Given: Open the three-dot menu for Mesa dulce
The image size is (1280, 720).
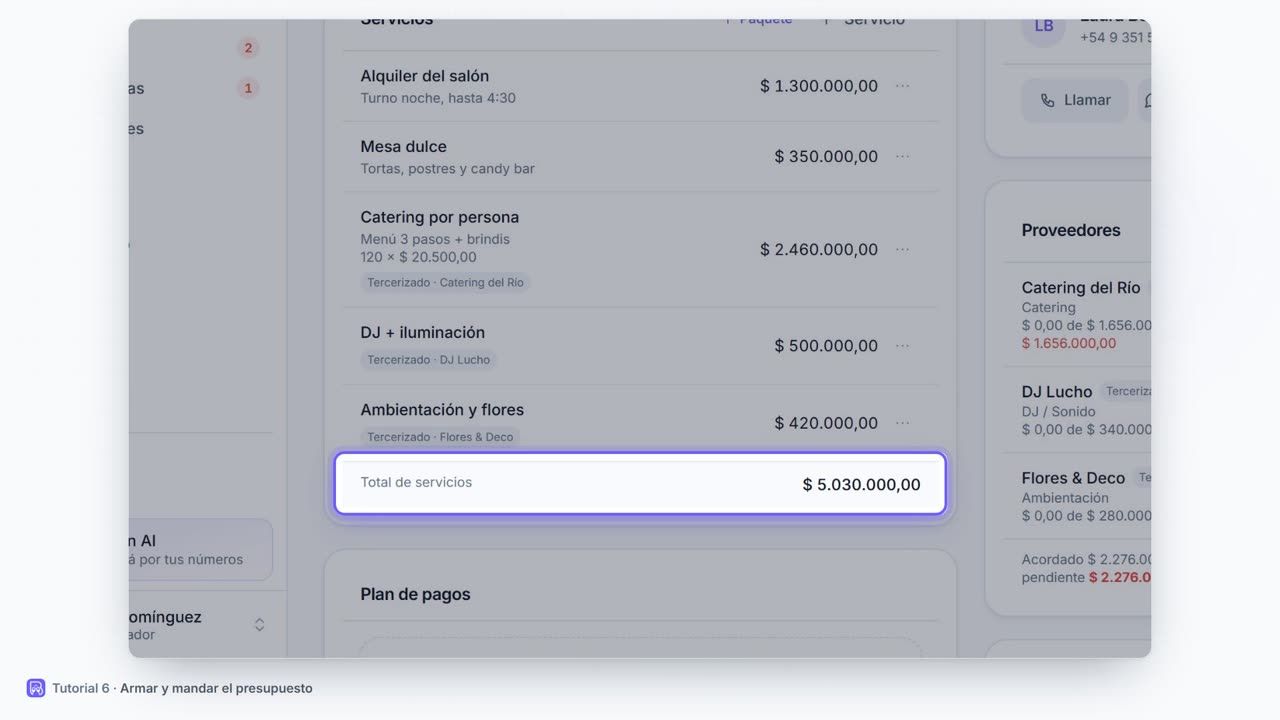Looking at the screenshot, I should (902, 156).
